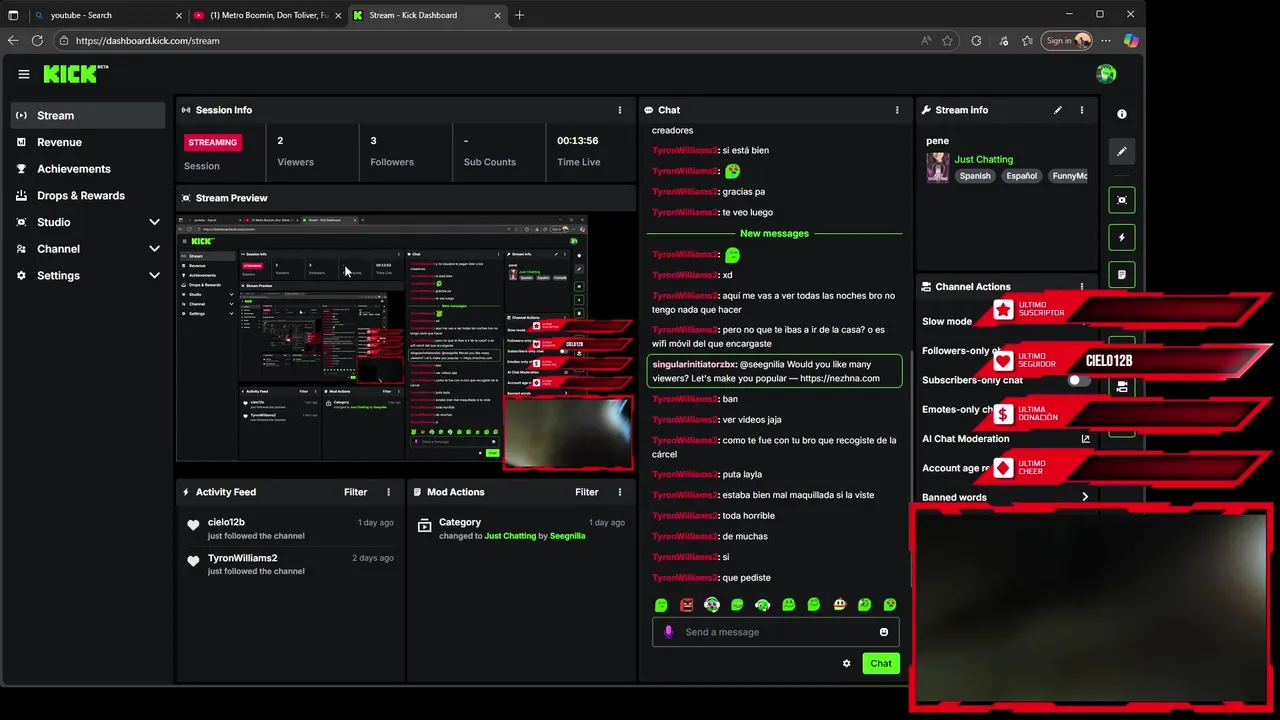
Task: Expand the Channel sidebar section
Action: point(154,249)
